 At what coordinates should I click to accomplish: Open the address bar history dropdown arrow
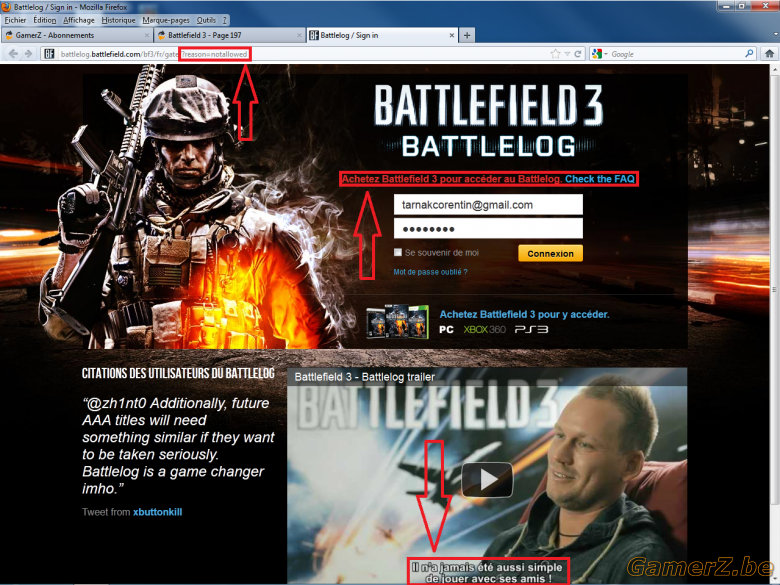point(567,54)
